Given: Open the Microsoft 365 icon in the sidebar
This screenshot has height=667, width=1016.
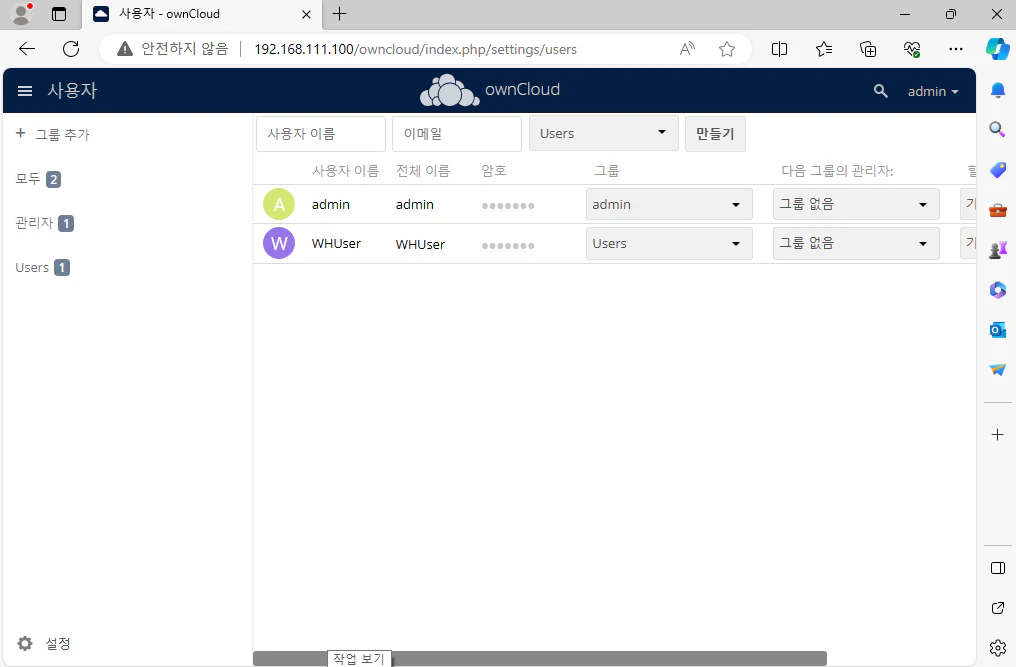Looking at the screenshot, I should point(998,290).
